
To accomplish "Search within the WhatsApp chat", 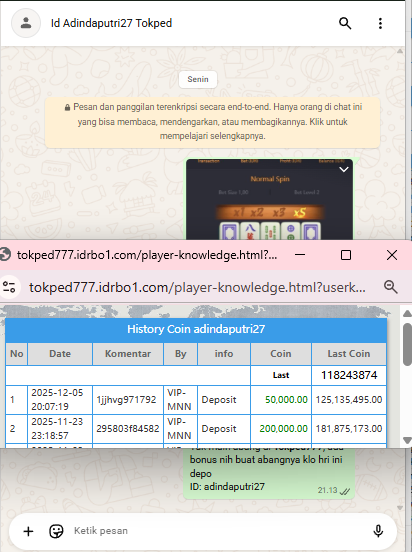I will (345, 23).
